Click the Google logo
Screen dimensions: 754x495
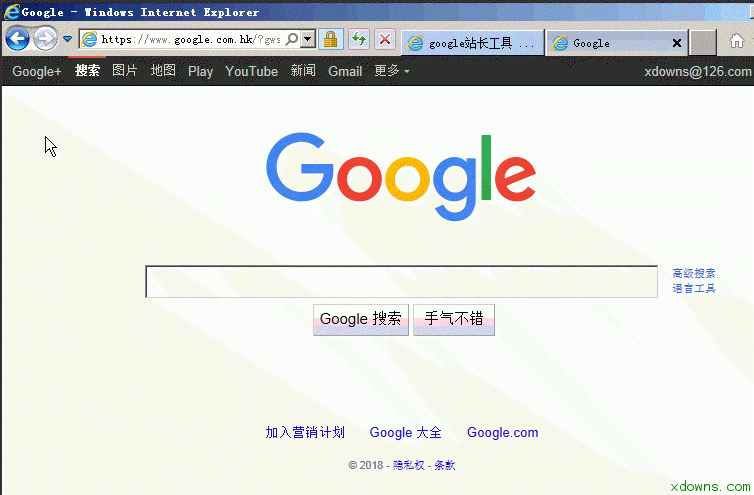(401, 176)
